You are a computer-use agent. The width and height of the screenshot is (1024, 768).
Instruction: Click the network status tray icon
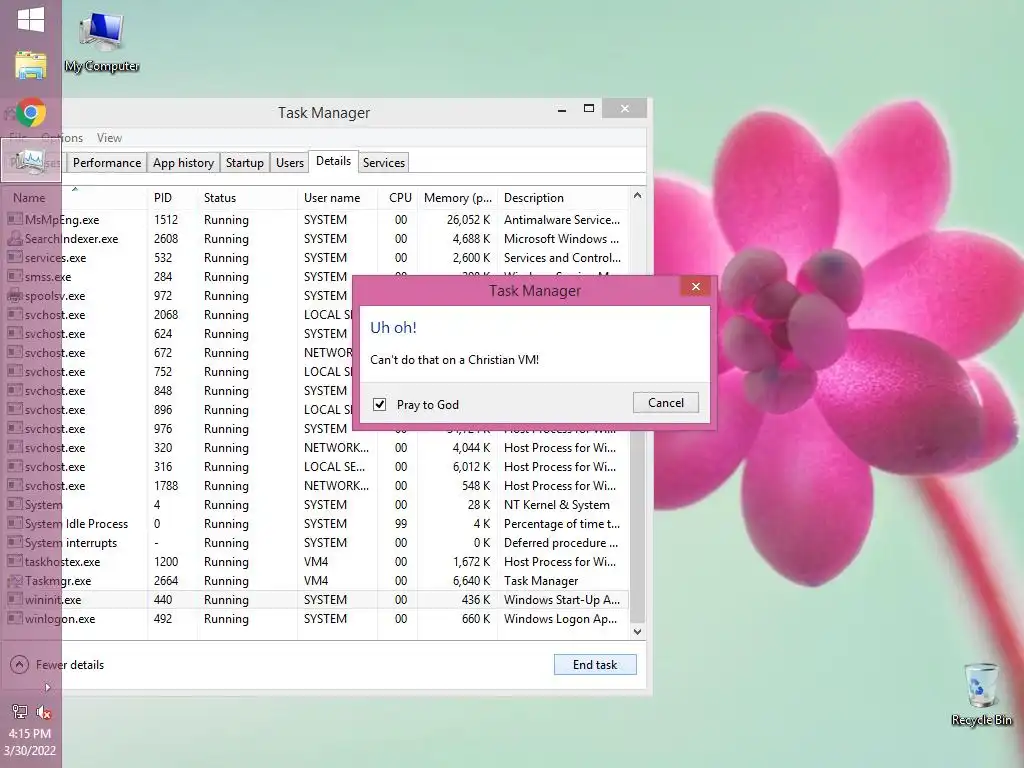pos(20,712)
